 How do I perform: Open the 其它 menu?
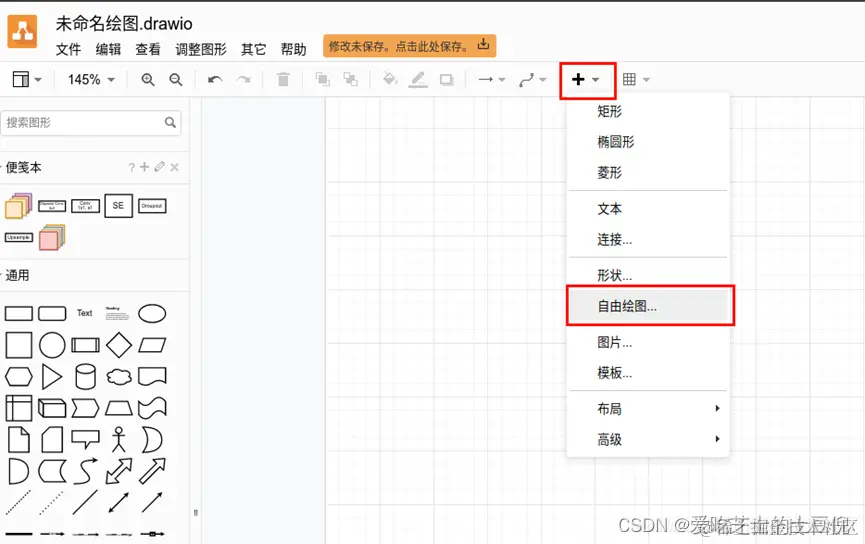253,50
